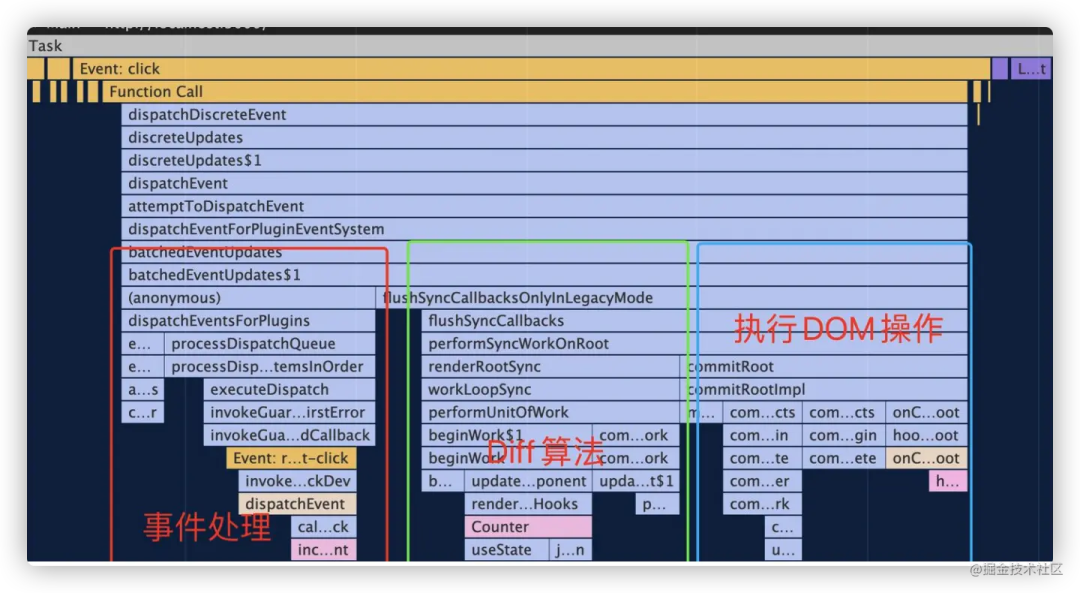Select the performUnitOfWork frame
The image size is (1080, 593).
pyautogui.click(x=550, y=412)
